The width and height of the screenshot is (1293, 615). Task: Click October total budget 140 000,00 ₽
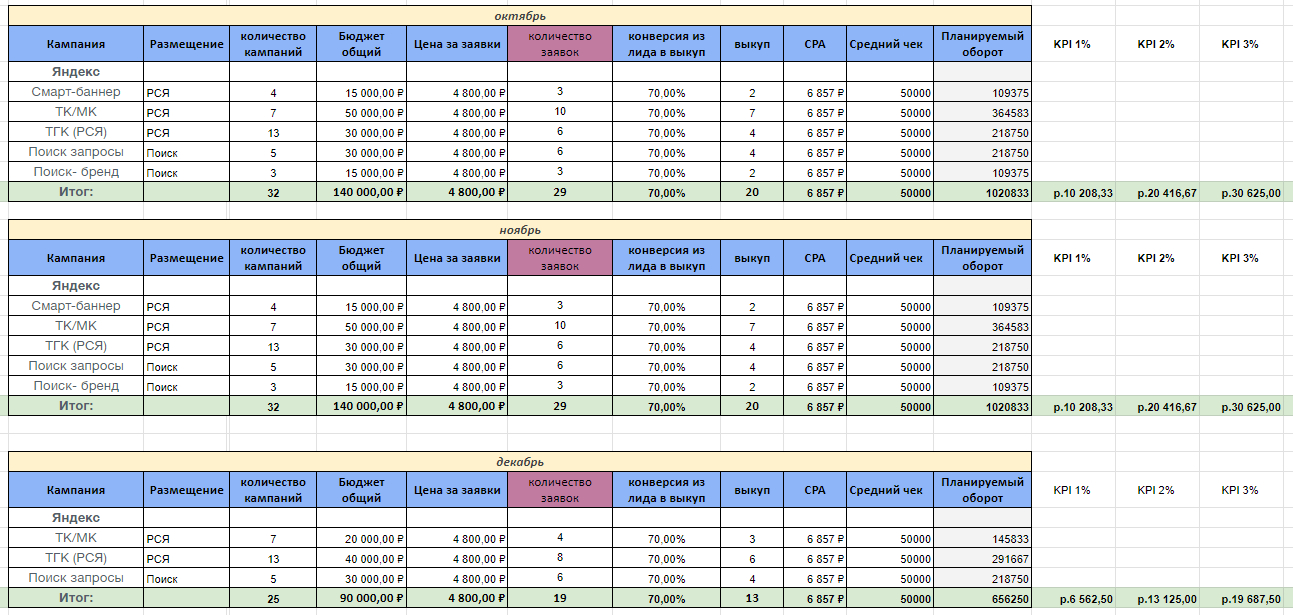point(362,192)
